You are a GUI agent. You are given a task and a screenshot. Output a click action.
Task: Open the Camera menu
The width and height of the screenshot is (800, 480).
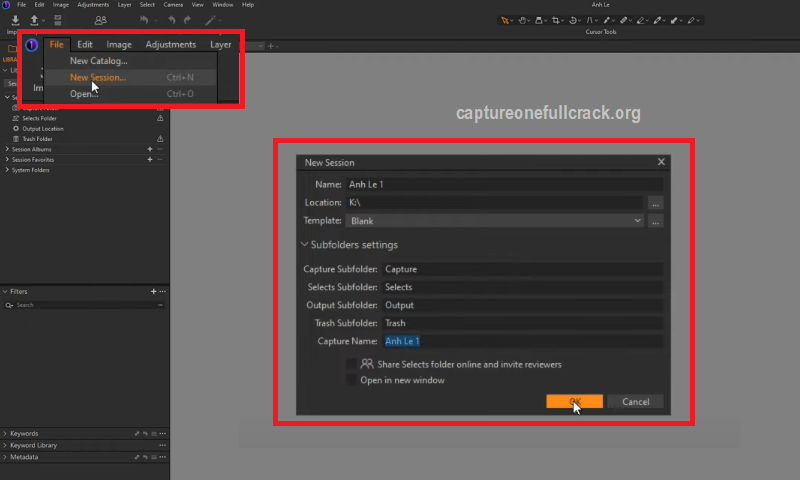[173, 5]
